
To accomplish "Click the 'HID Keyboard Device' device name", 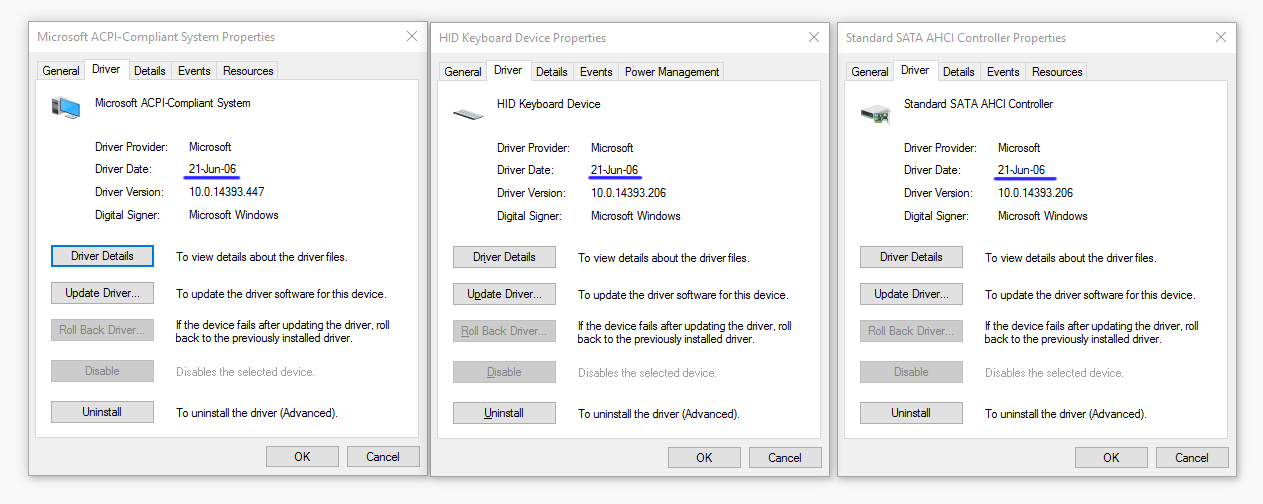I will point(548,104).
